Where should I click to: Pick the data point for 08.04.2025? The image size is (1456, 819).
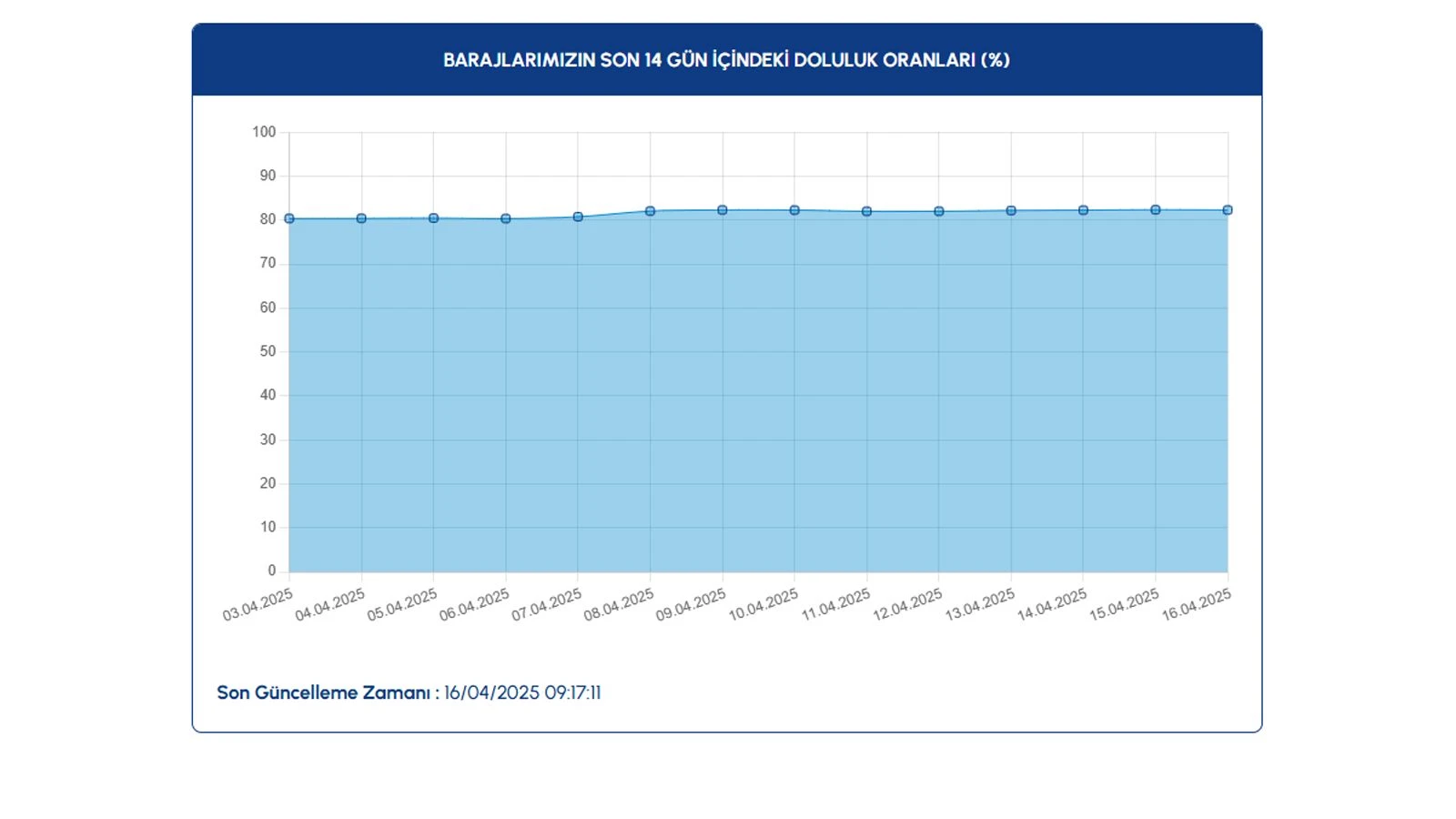[650, 211]
